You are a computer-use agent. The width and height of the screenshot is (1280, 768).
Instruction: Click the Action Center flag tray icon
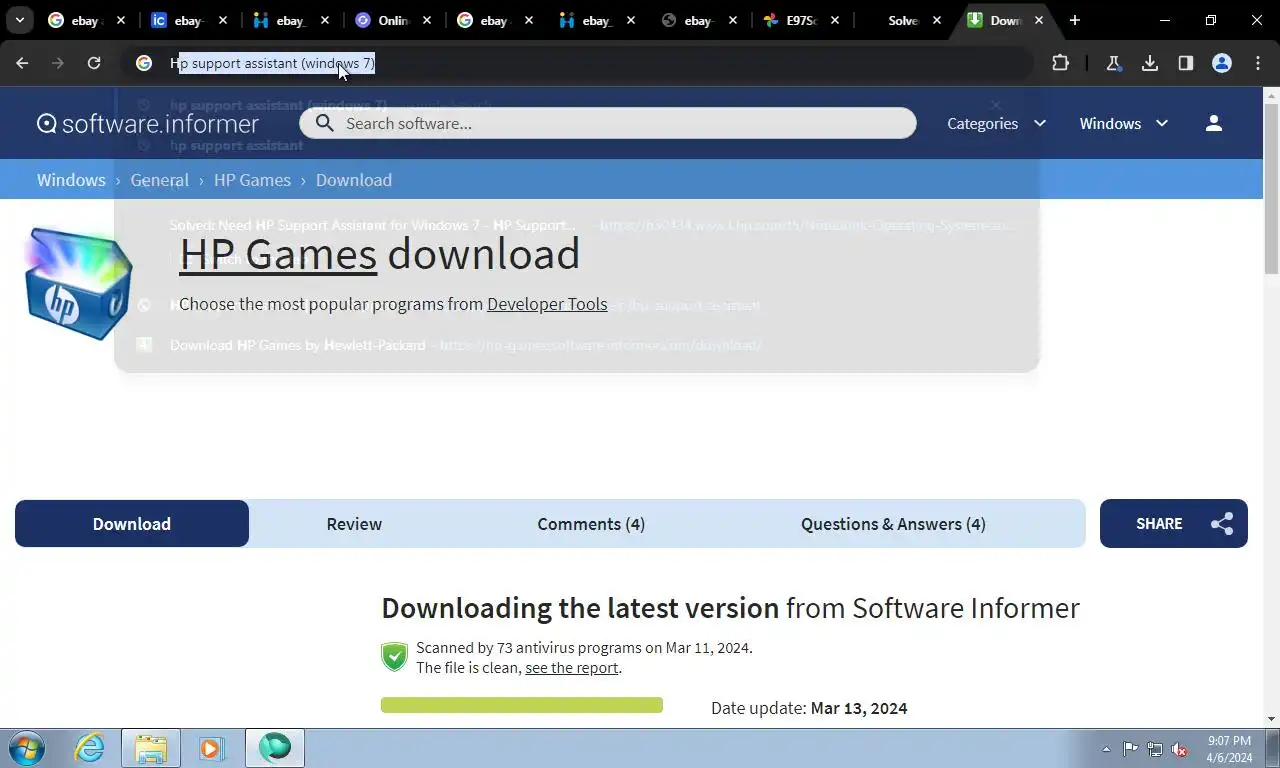1131,749
